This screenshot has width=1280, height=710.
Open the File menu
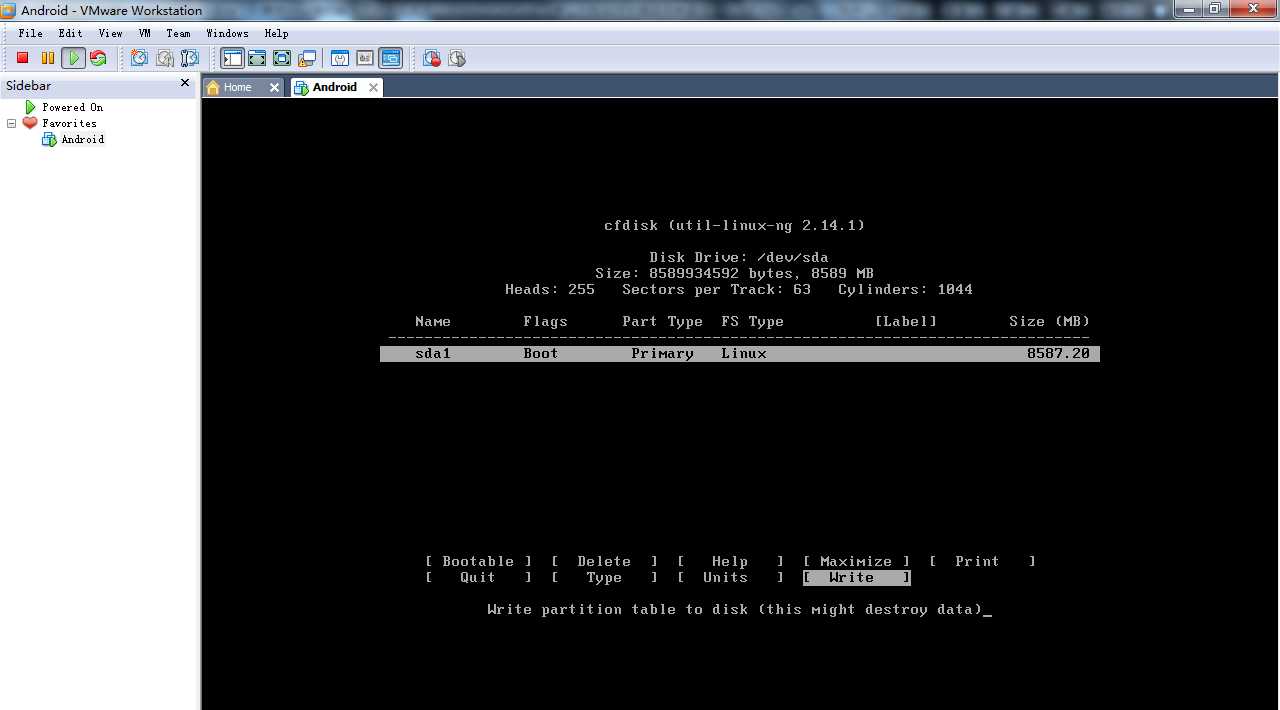[x=31, y=33]
